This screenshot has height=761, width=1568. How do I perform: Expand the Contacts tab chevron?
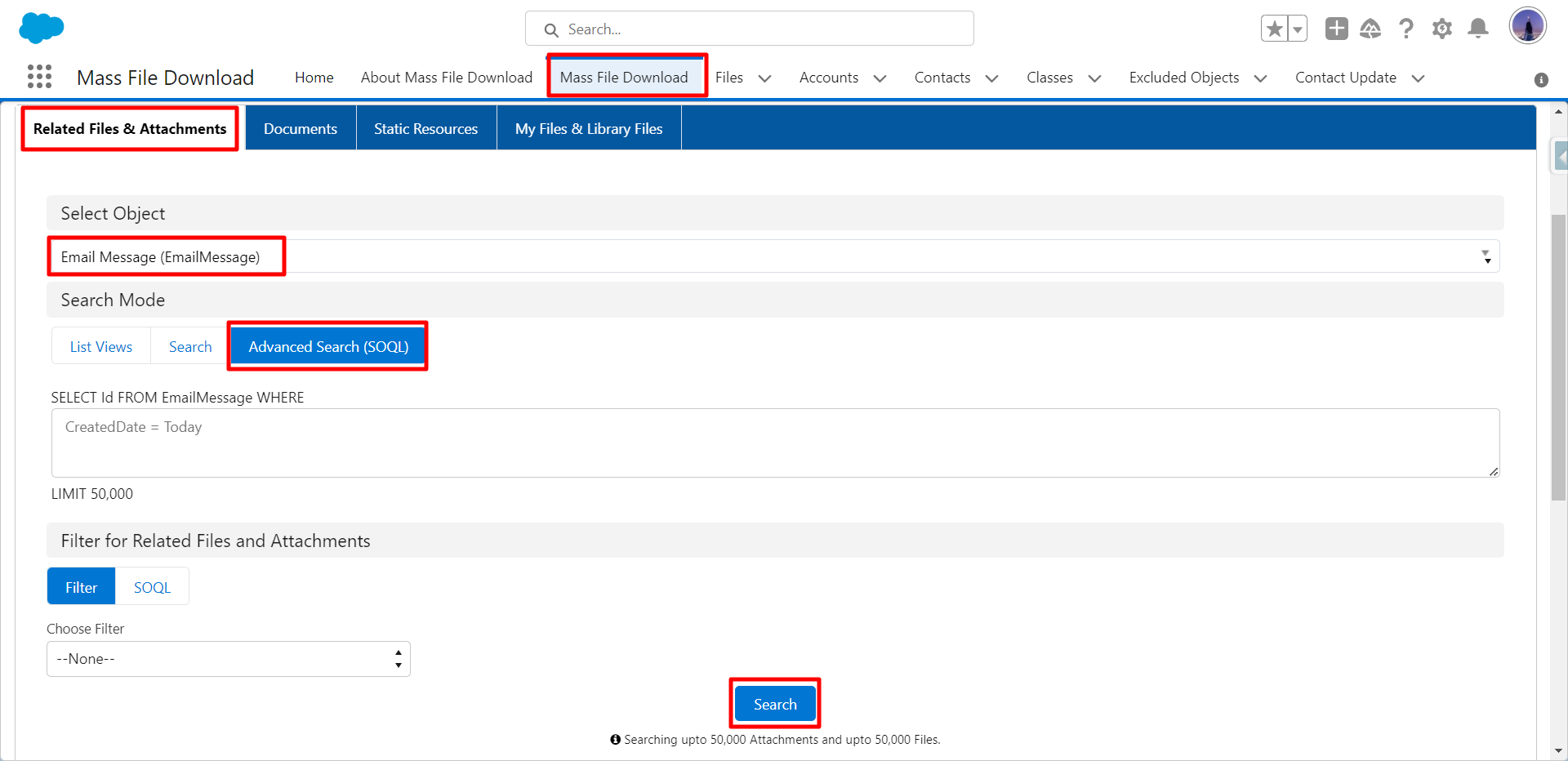pyautogui.click(x=992, y=78)
